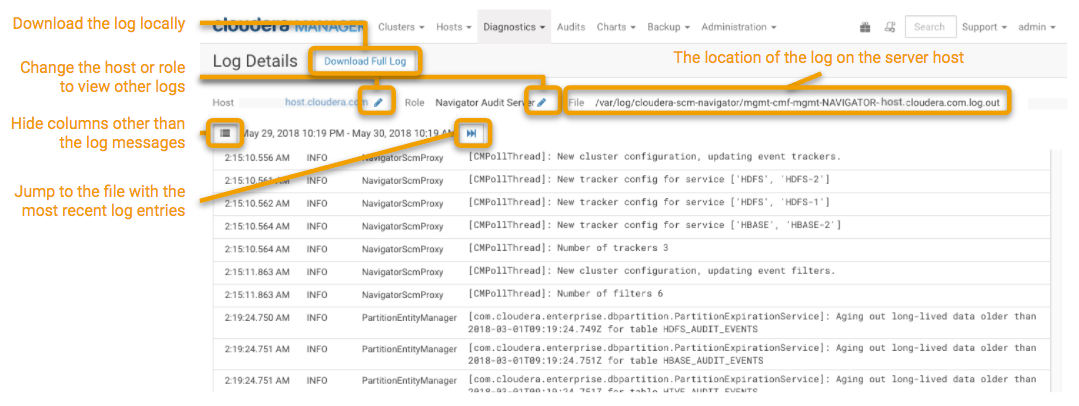Open the Backup dropdown menu
Screen dimensions: 1079x406
[x=669, y=27]
